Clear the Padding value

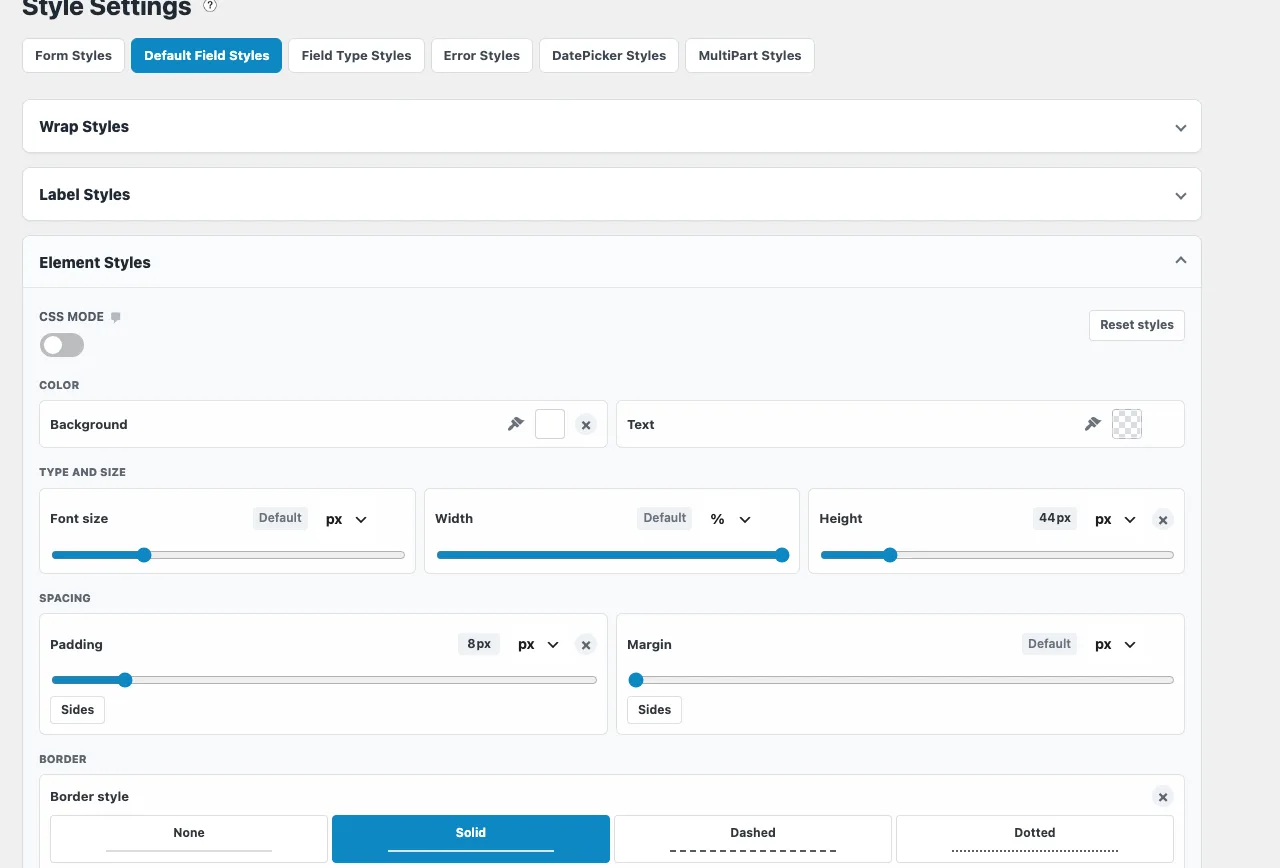point(587,645)
